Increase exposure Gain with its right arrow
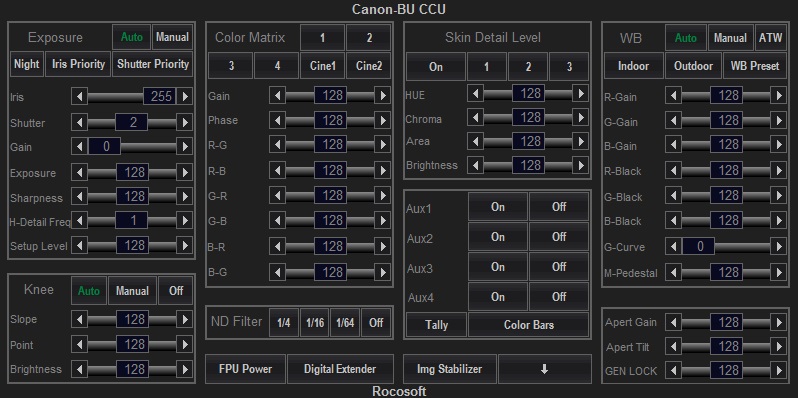This screenshot has height=398, width=798. [185, 147]
